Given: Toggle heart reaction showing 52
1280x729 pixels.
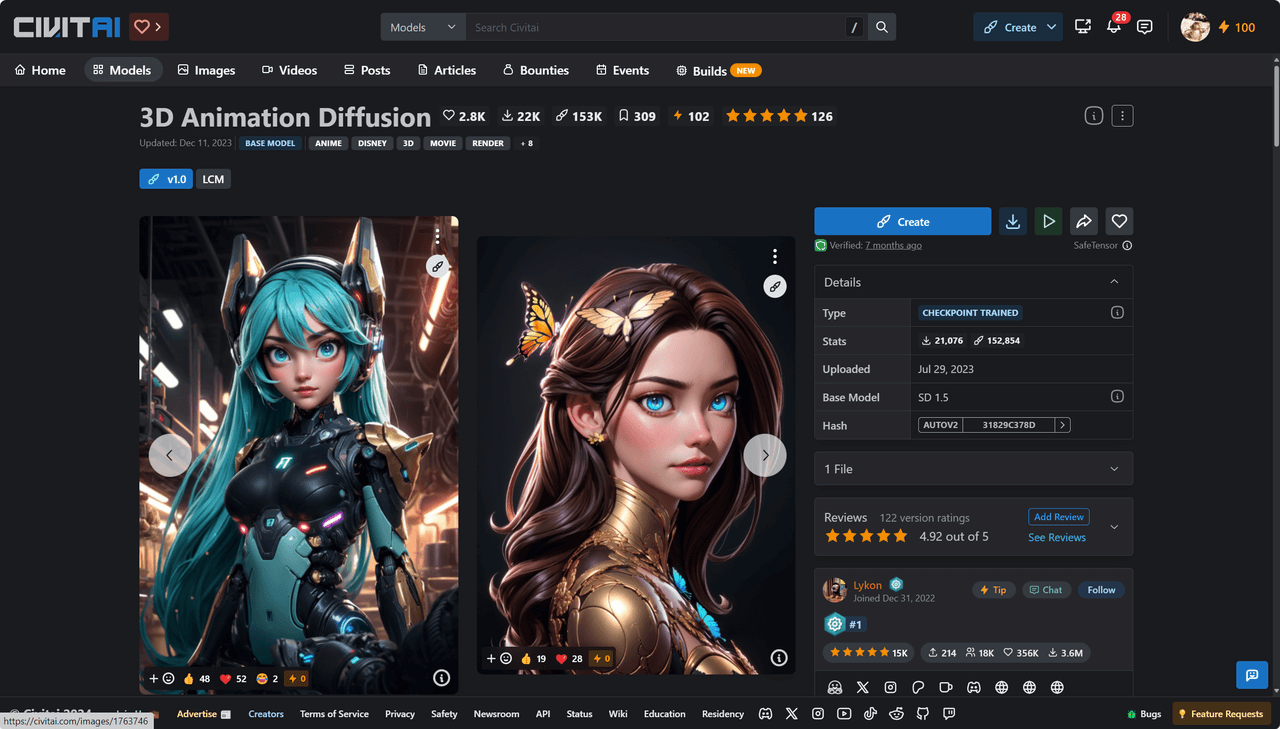Looking at the screenshot, I should (x=233, y=679).
